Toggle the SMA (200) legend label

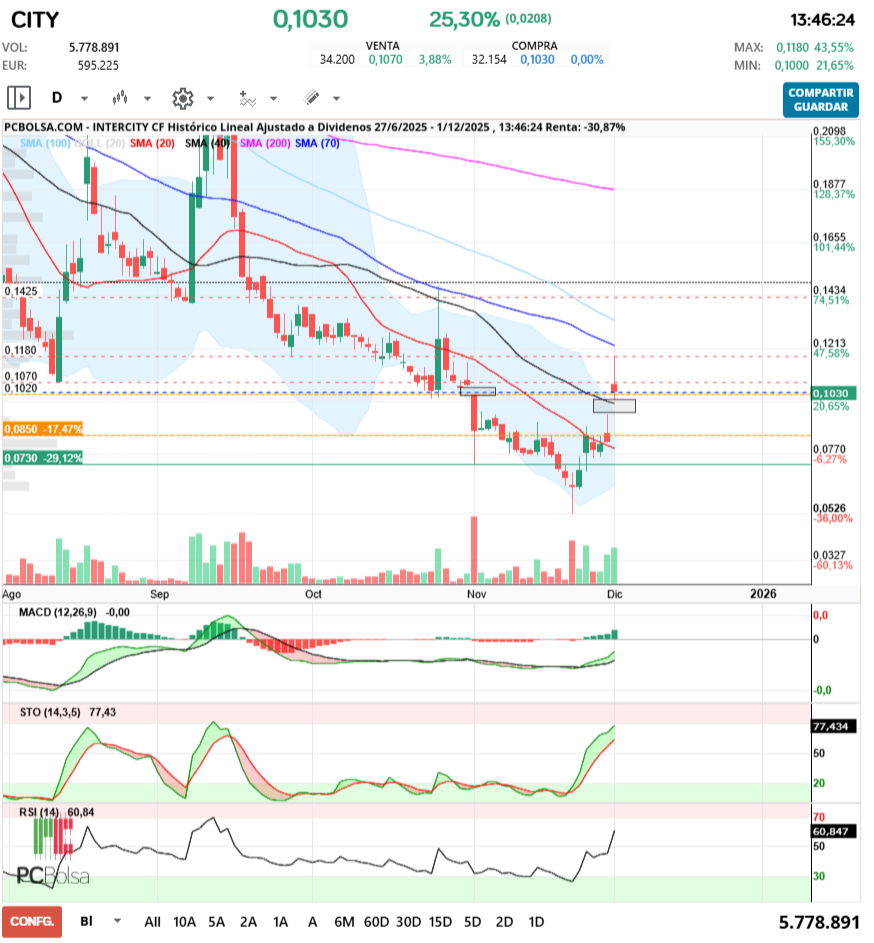[265, 143]
